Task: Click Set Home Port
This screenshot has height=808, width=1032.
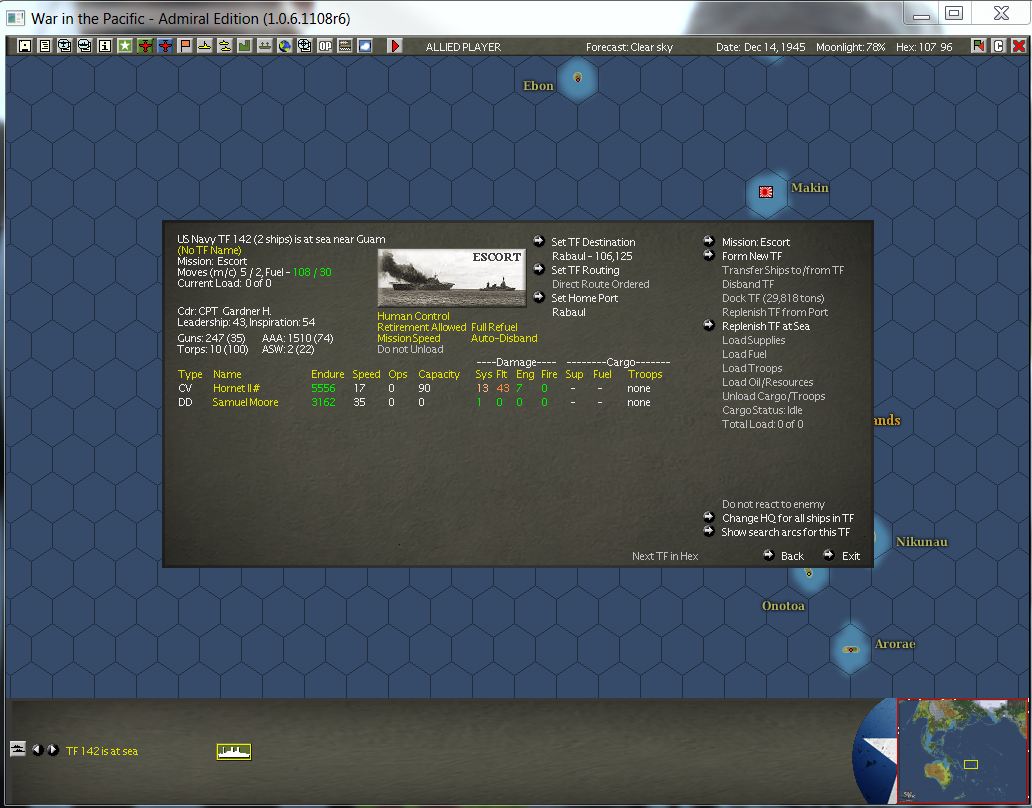Action: pos(584,298)
